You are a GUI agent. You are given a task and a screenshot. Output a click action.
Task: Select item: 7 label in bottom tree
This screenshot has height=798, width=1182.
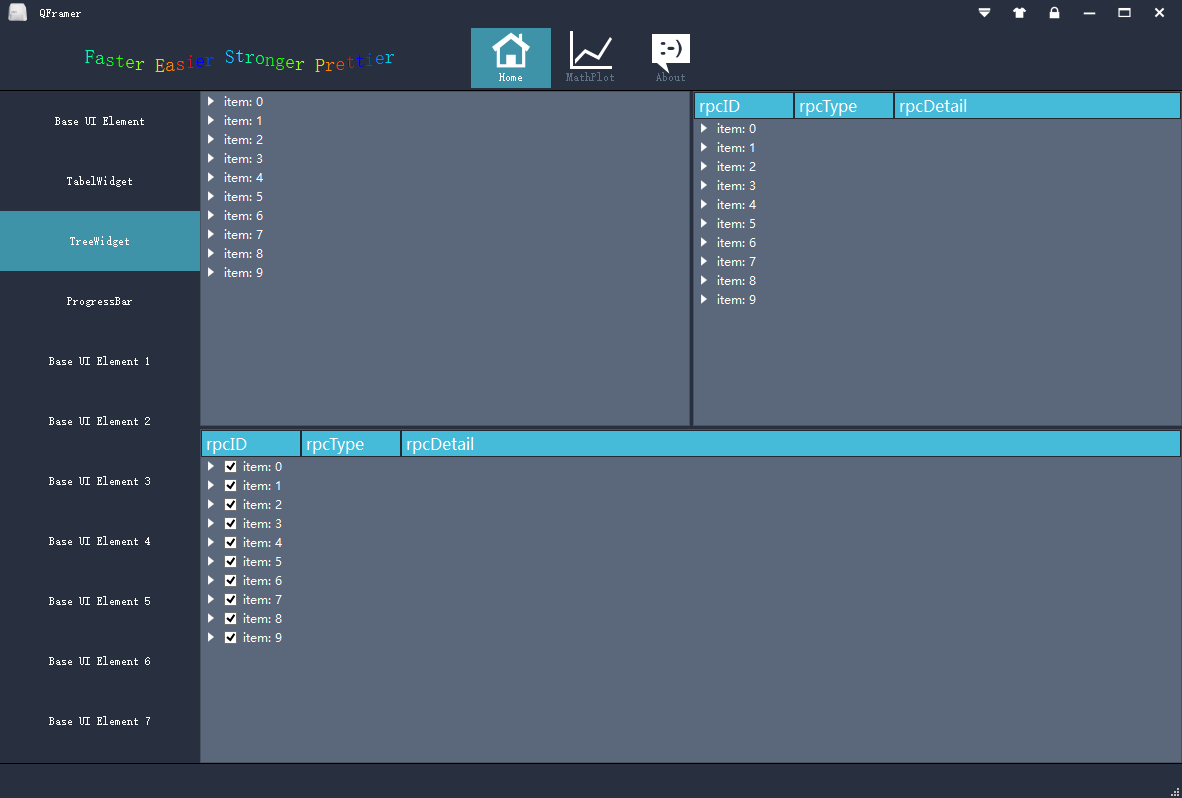coord(262,599)
